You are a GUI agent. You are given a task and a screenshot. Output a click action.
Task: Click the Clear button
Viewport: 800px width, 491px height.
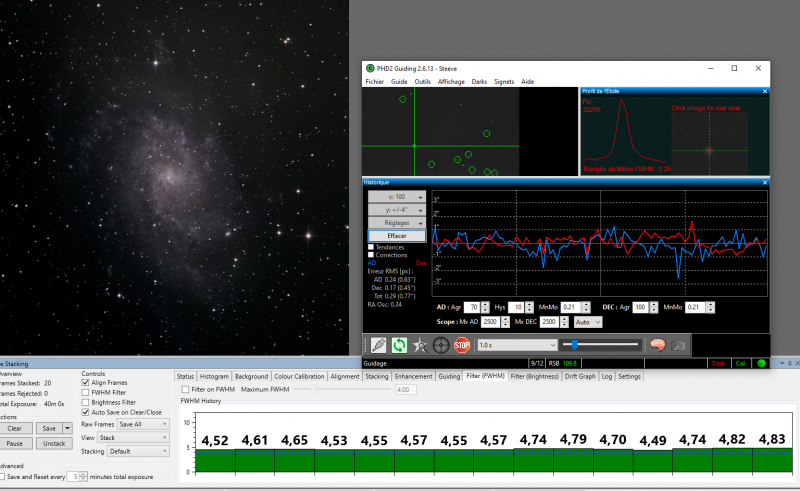[x=15, y=428]
